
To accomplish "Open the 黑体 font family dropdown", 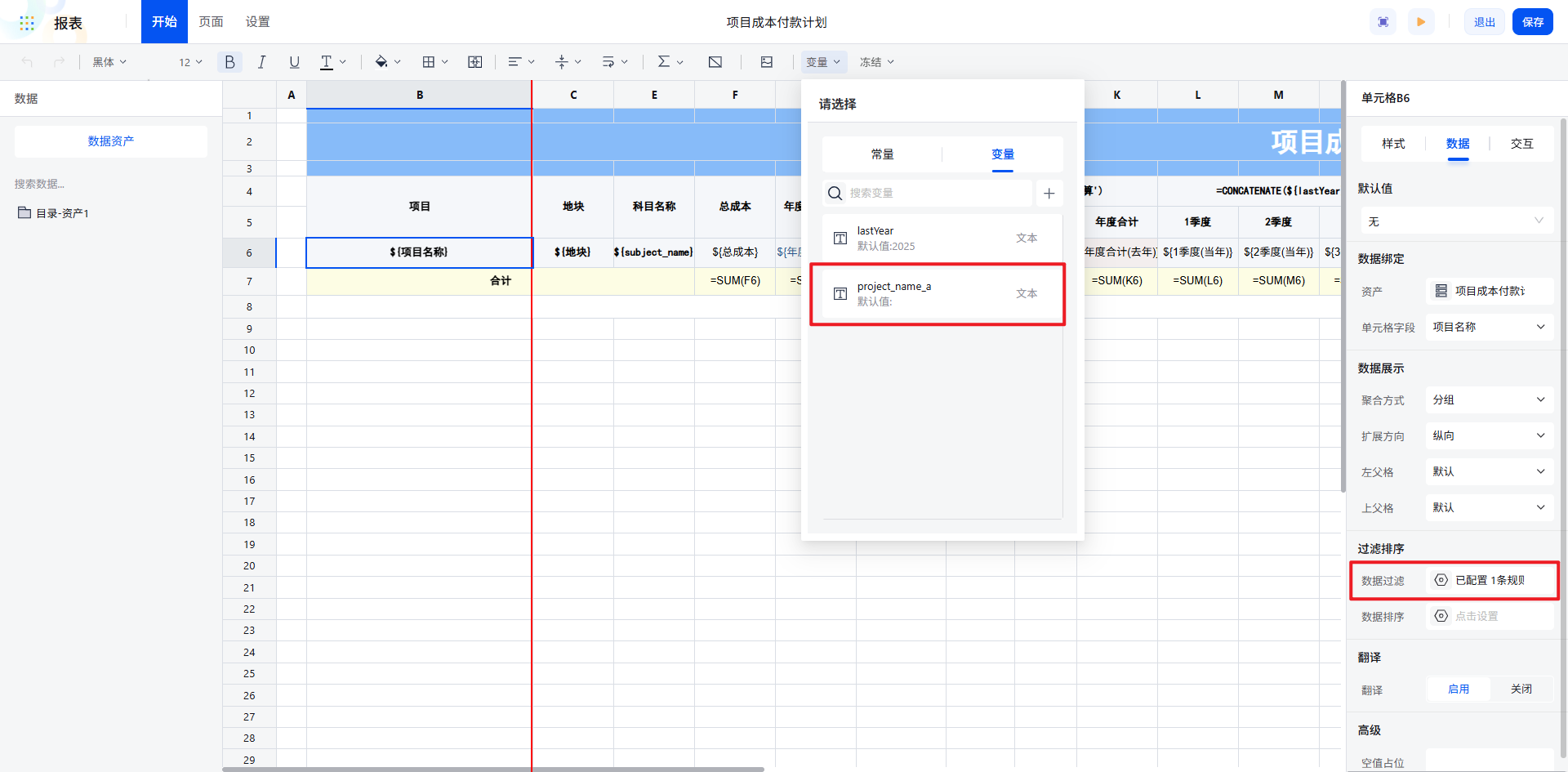I will coord(109,62).
